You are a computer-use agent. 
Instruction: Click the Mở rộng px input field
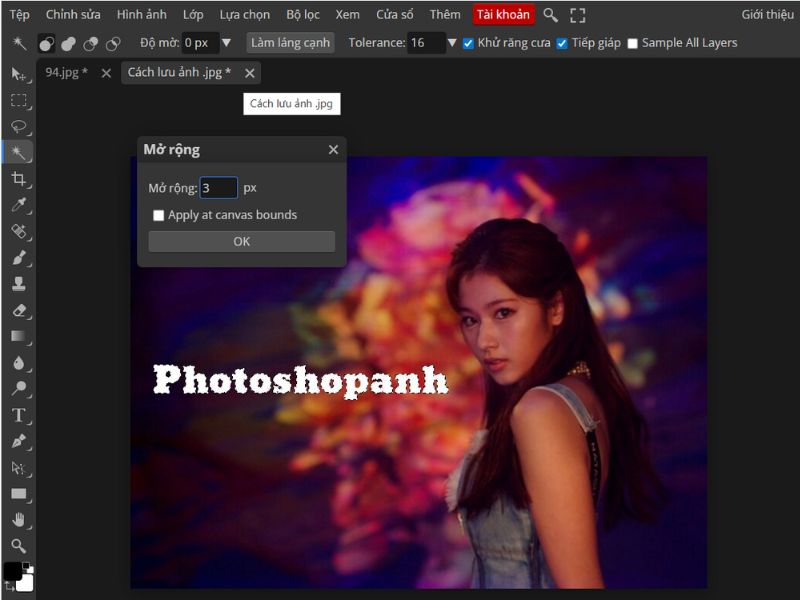[x=218, y=188]
